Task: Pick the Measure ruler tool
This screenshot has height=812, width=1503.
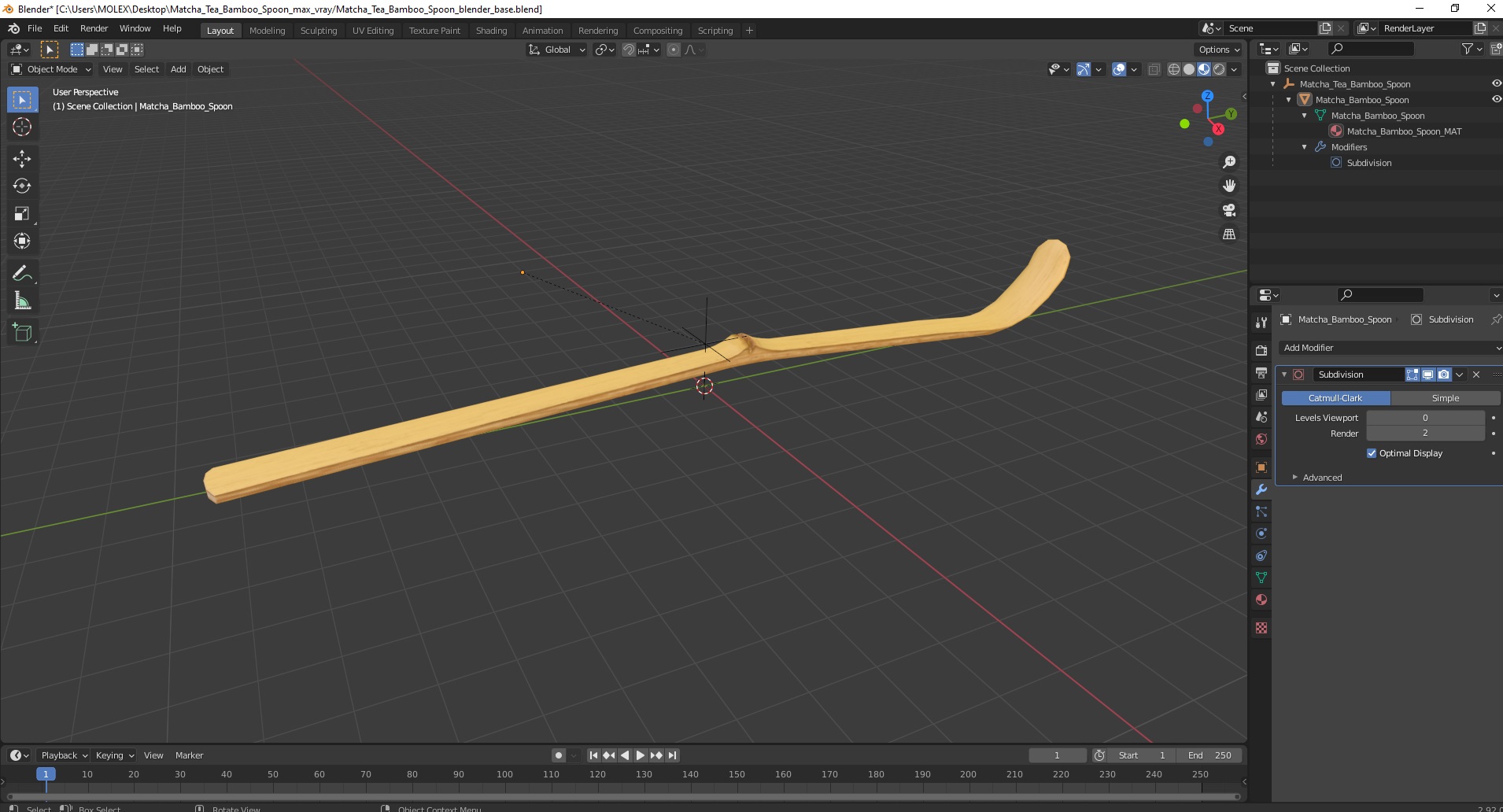Action: 22,301
